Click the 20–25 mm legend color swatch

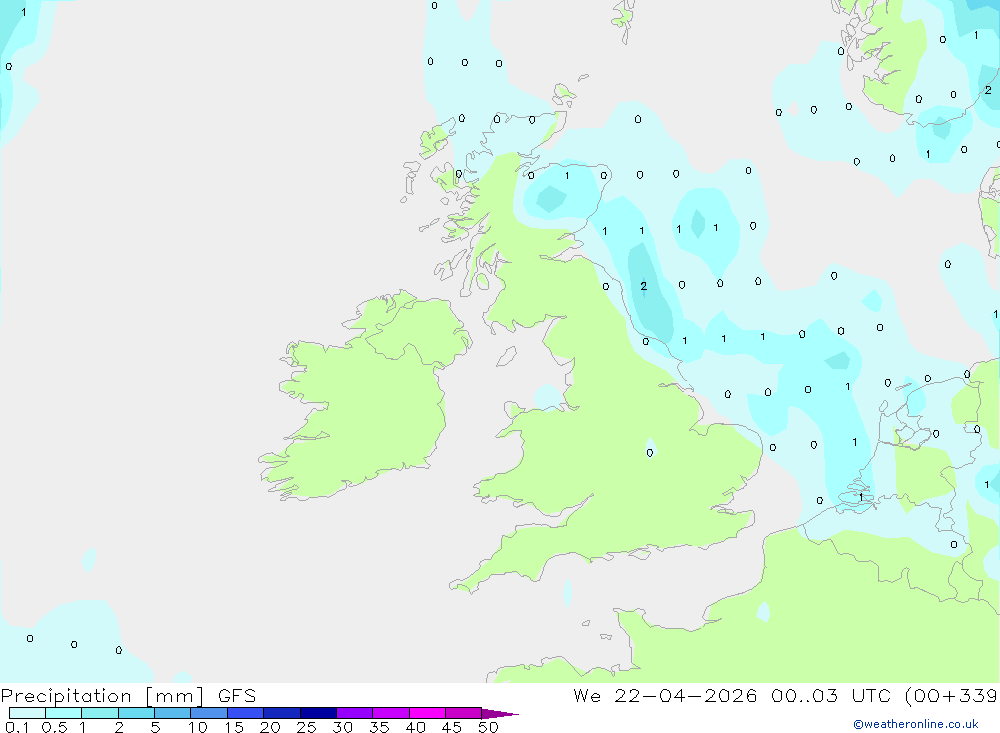(282, 713)
